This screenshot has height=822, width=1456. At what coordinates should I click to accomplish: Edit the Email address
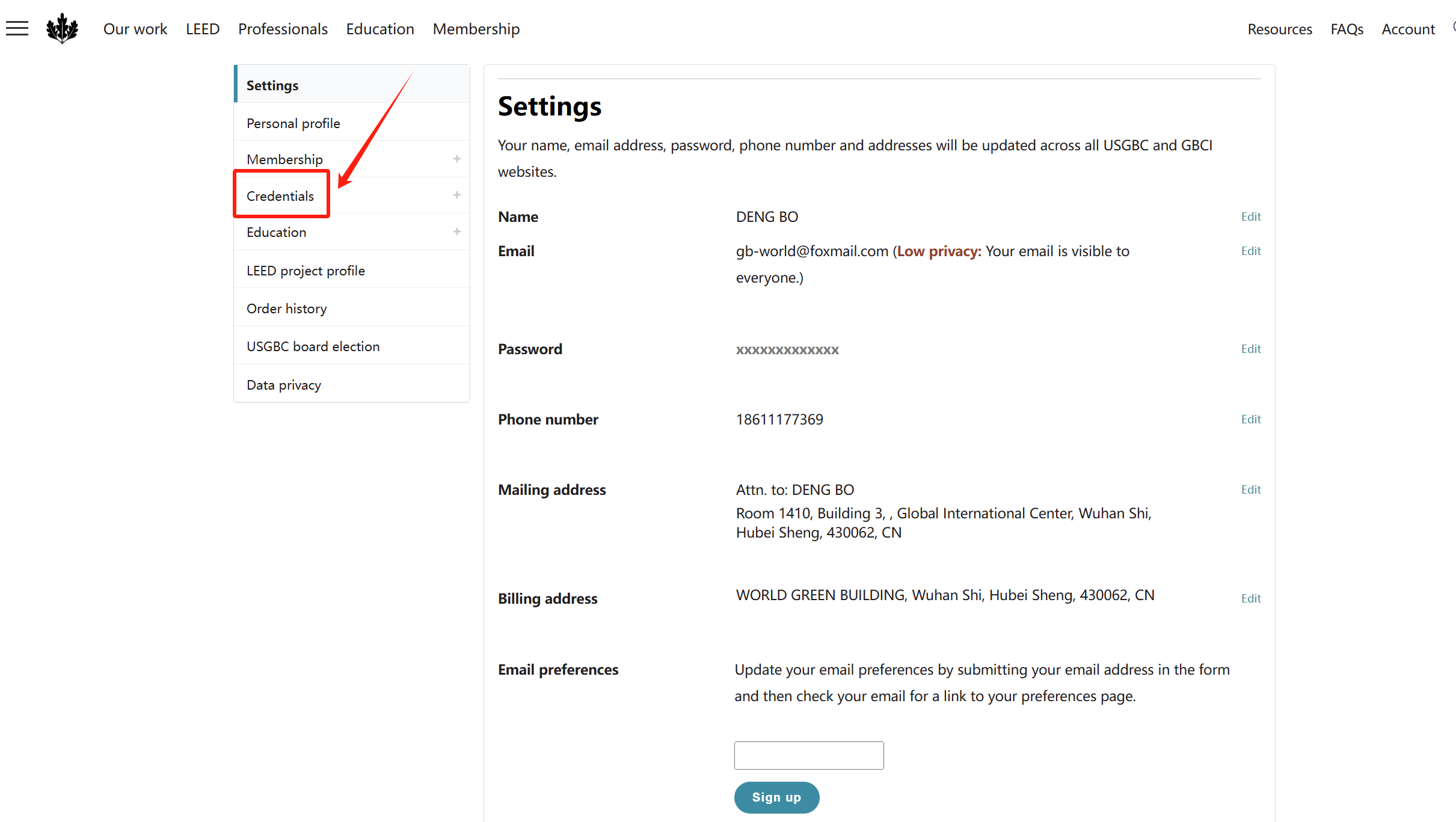coord(1251,251)
